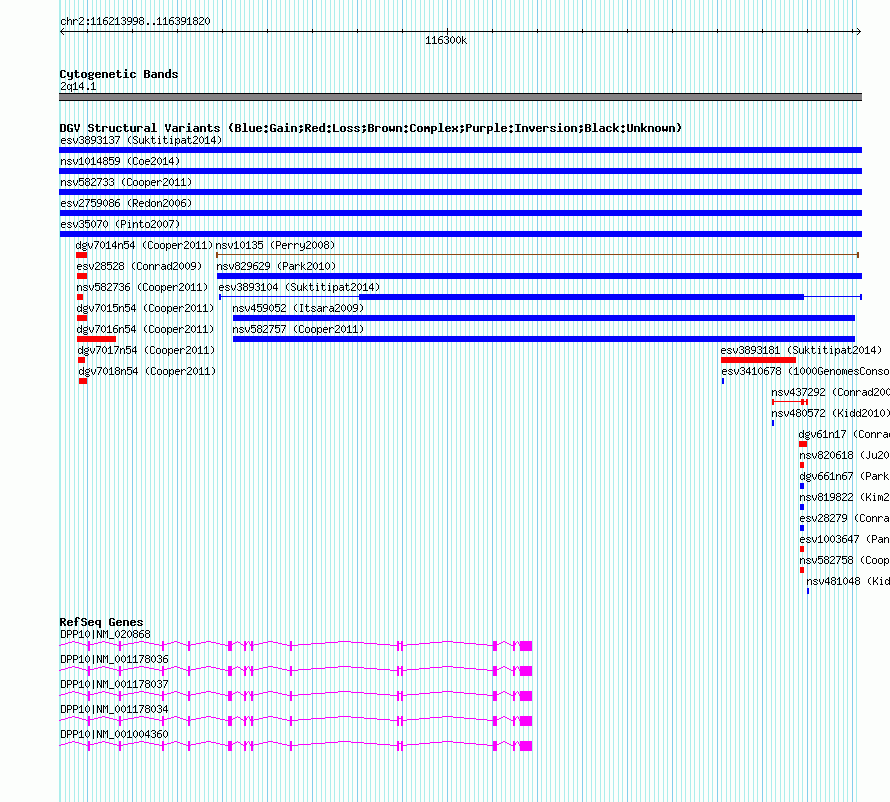Click the nsv10135 (Perry2008) label

pos(275,245)
